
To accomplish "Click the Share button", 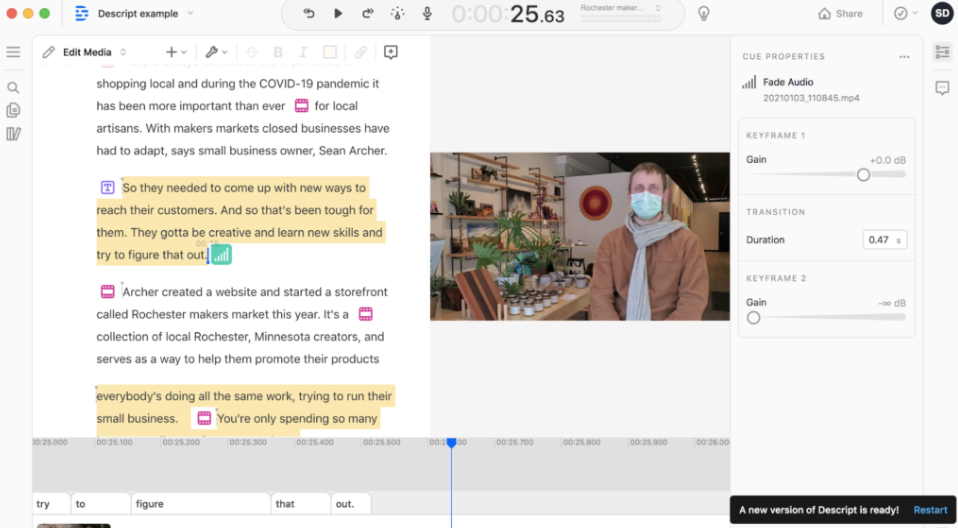I will (x=840, y=13).
